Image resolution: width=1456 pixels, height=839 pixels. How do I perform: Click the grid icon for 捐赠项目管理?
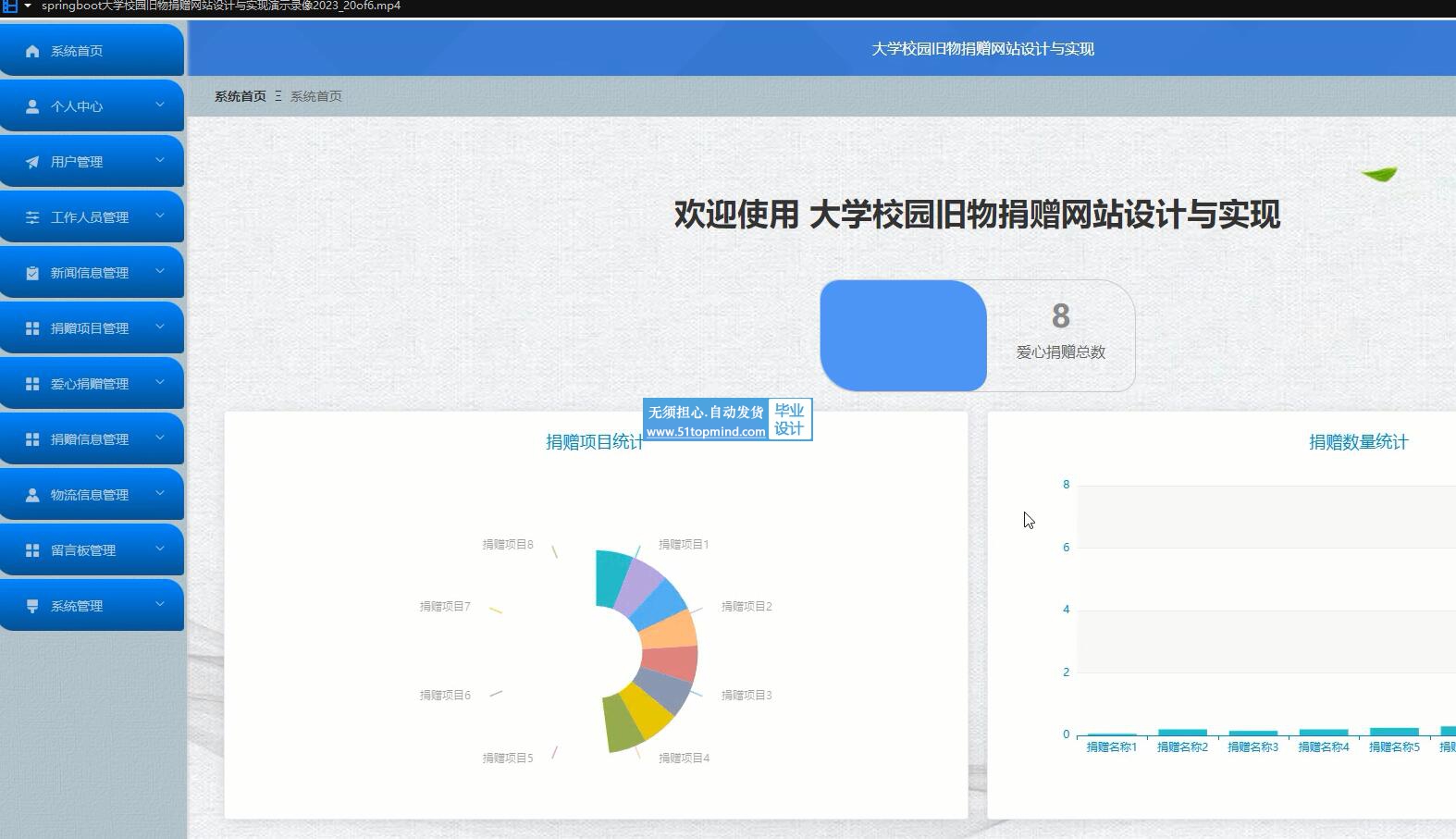(32, 328)
